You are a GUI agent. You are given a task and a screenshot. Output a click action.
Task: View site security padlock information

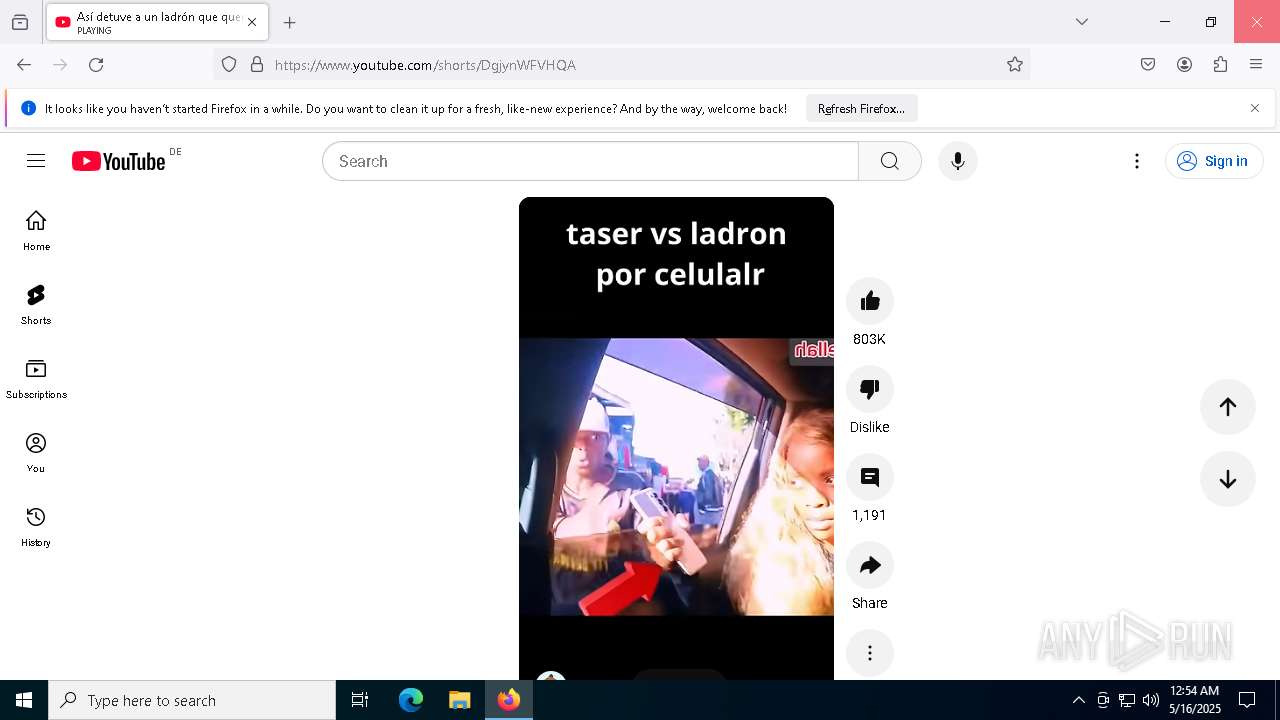tap(257, 65)
